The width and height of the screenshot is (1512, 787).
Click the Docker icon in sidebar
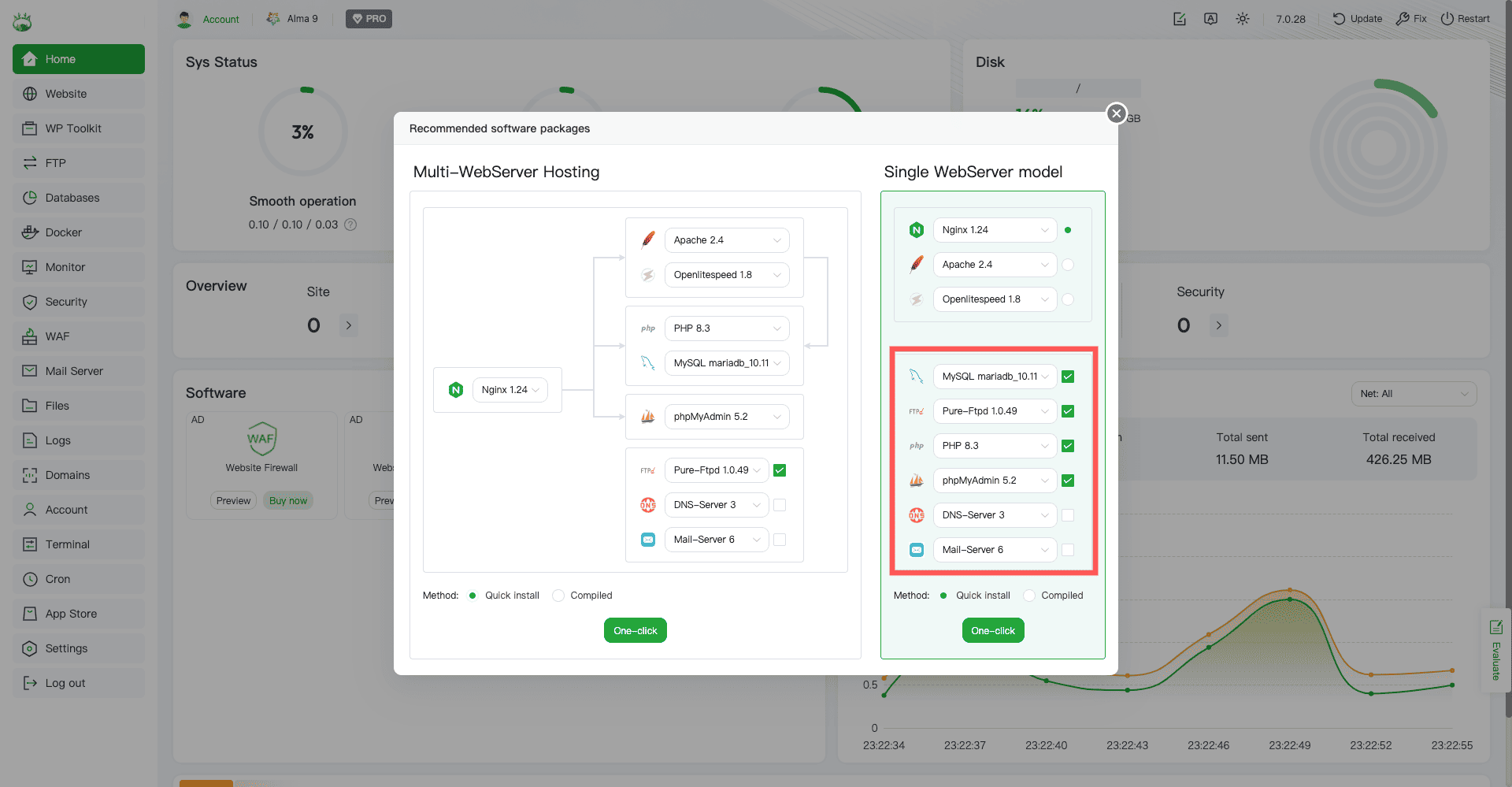(x=30, y=232)
